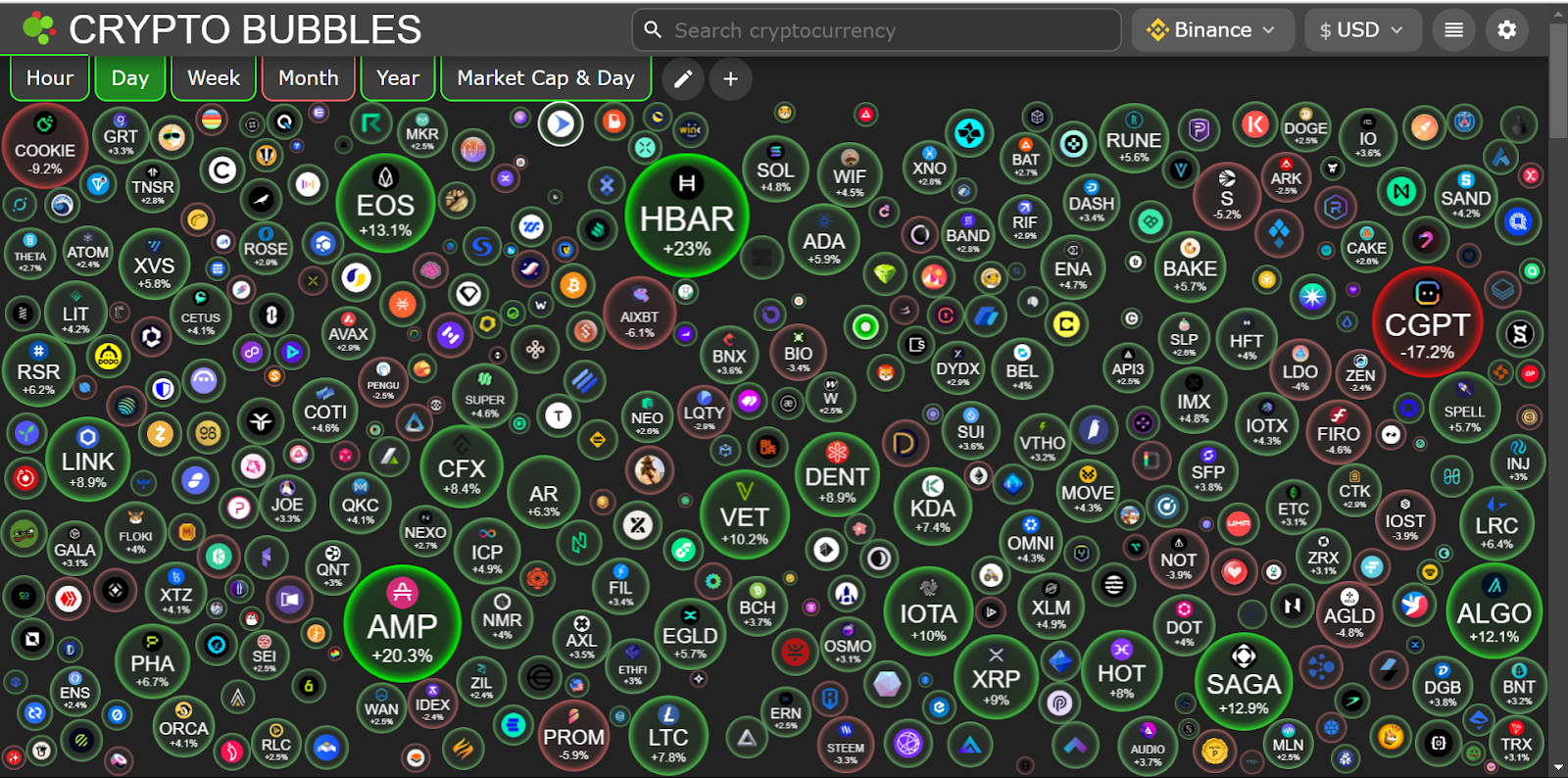Switch to the Hour tab
1568x778 pixels.
click(x=50, y=78)
